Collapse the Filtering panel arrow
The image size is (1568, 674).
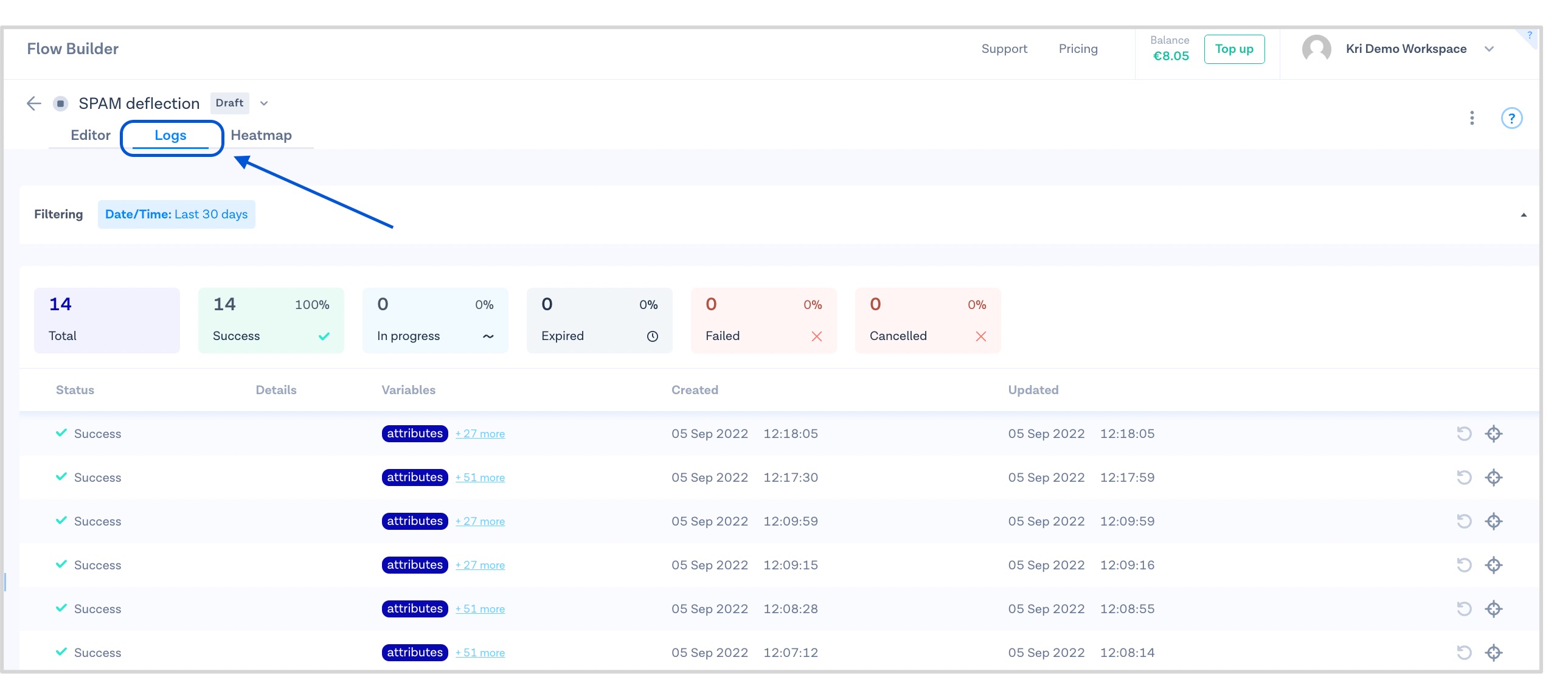(x=1524, y=215)
